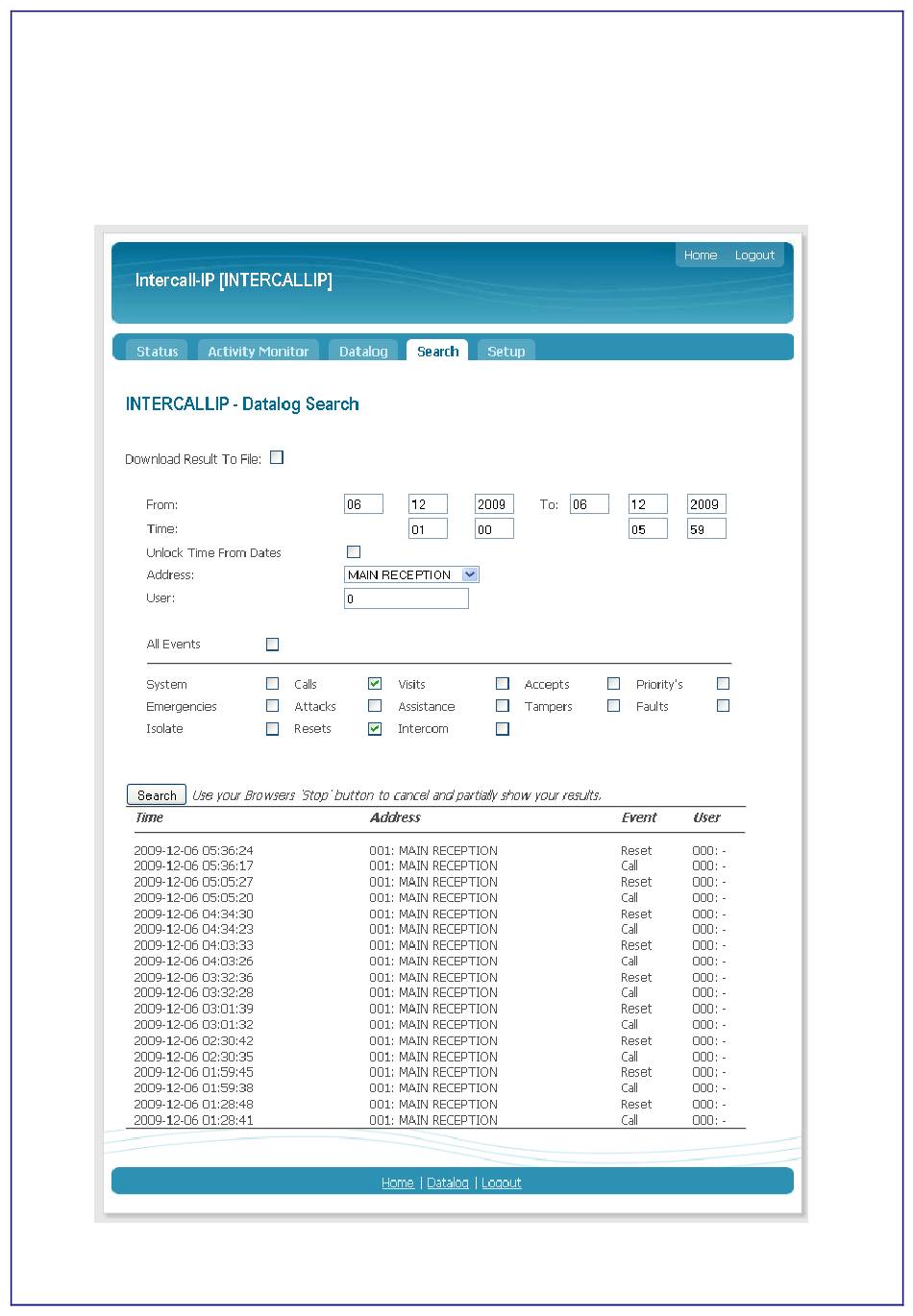This screenshot has height=1316, width=913.
Task: Check the Isolate checkbox
Action: click(272, 729)
